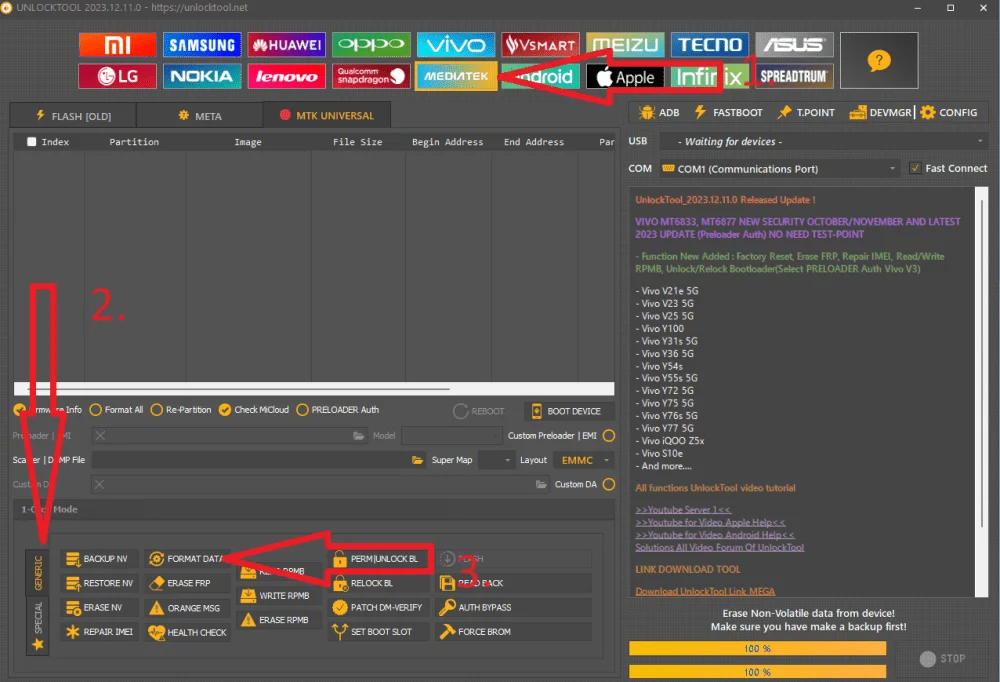1000x682 pixels.
Task: Open the Lenovo brand tile
Action: click(287, 77)
